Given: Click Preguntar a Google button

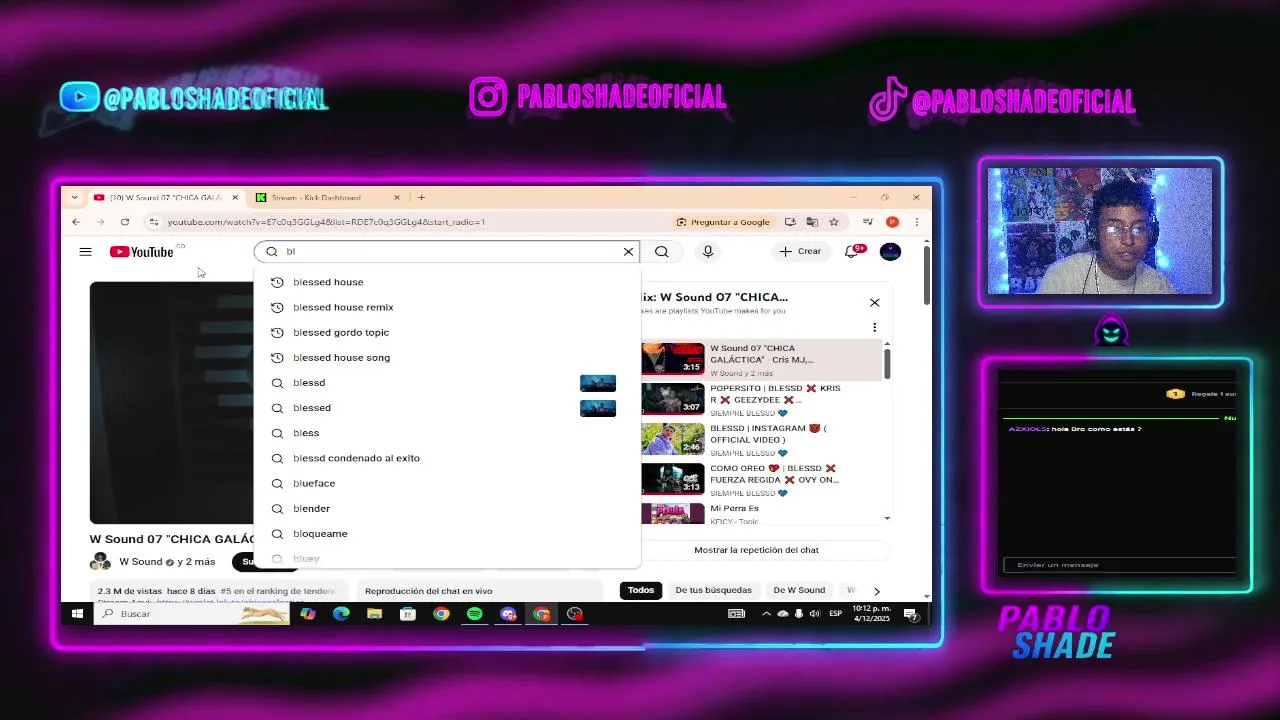Looking at the screenshot, I should tap(723, 222).
